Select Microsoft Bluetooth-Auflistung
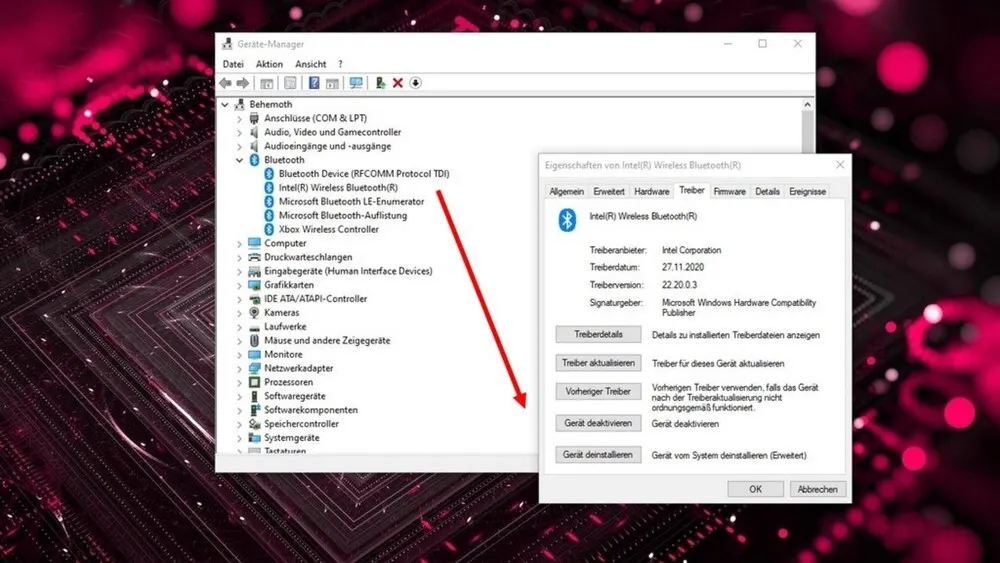 click(x=342, y=216)
